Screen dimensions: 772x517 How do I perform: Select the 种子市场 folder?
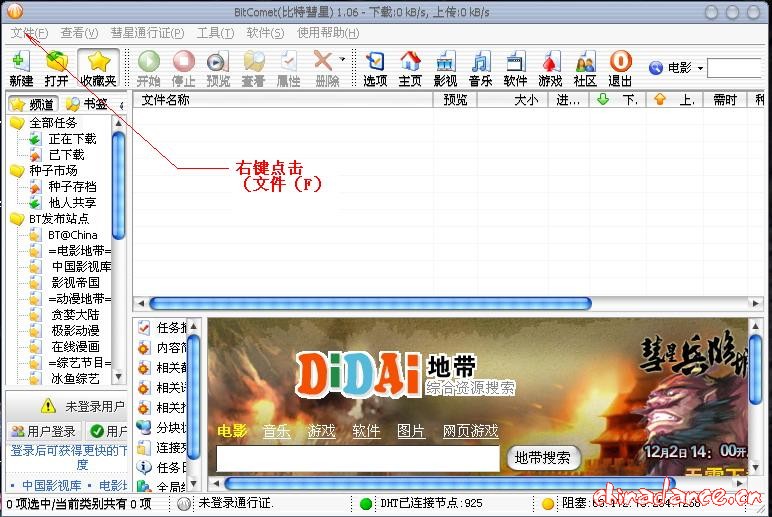point(53,170)
